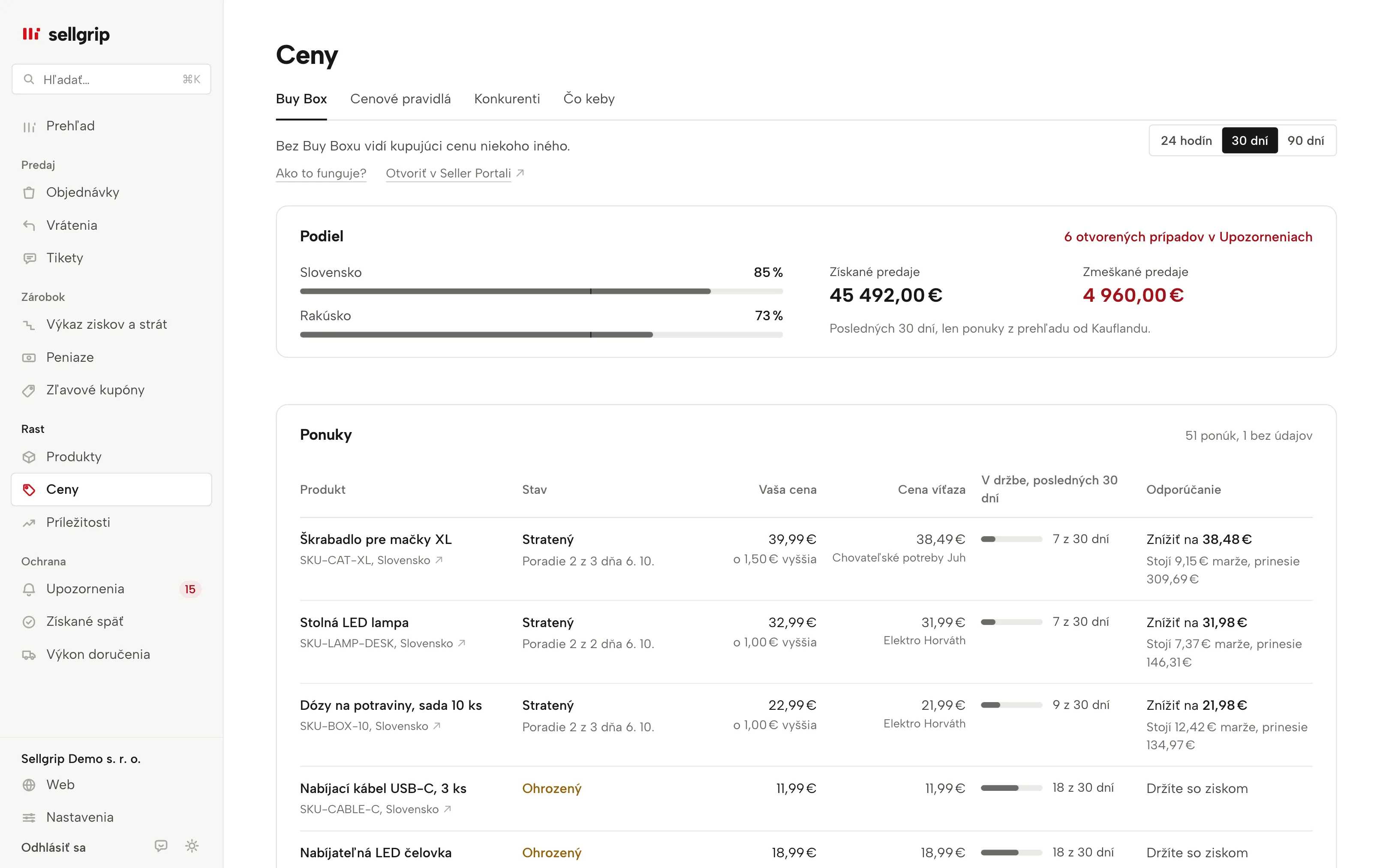Open the Výkon doručenia truck icon
The height and width of the screenshot is (868, 1389).
coord(29,655)
